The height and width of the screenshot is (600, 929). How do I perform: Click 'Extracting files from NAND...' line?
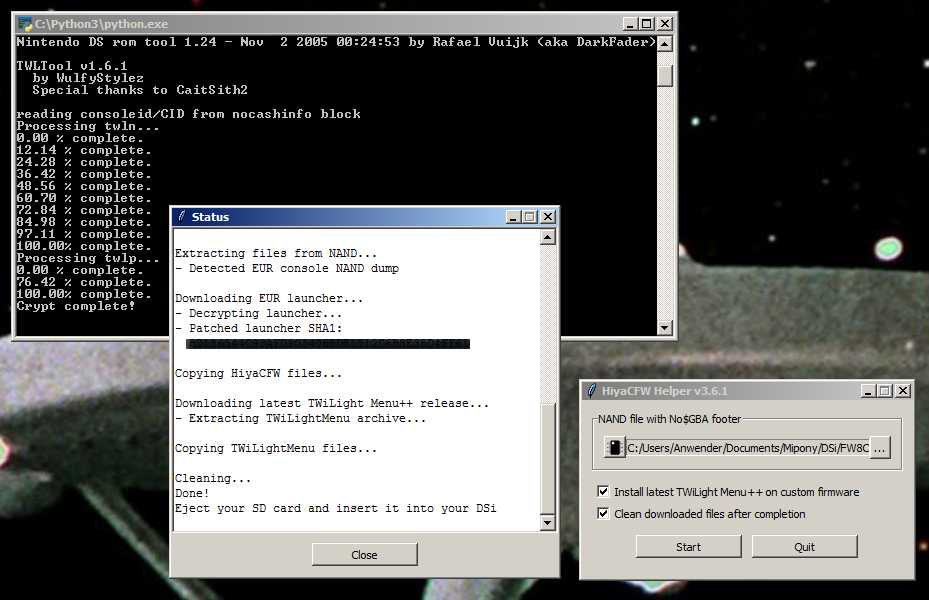point(276,253)
